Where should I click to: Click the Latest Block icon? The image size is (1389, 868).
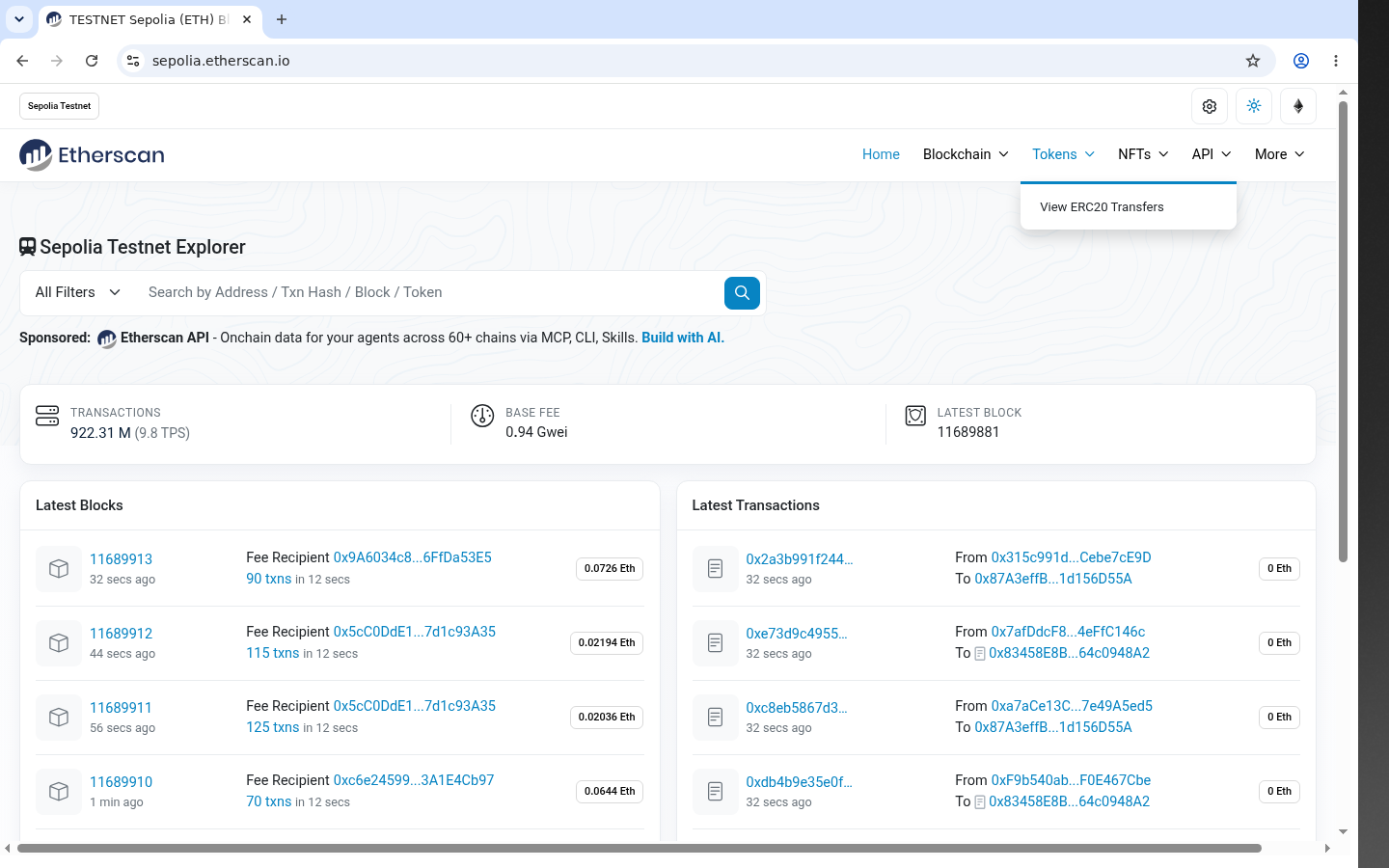(x=915, y=416)
